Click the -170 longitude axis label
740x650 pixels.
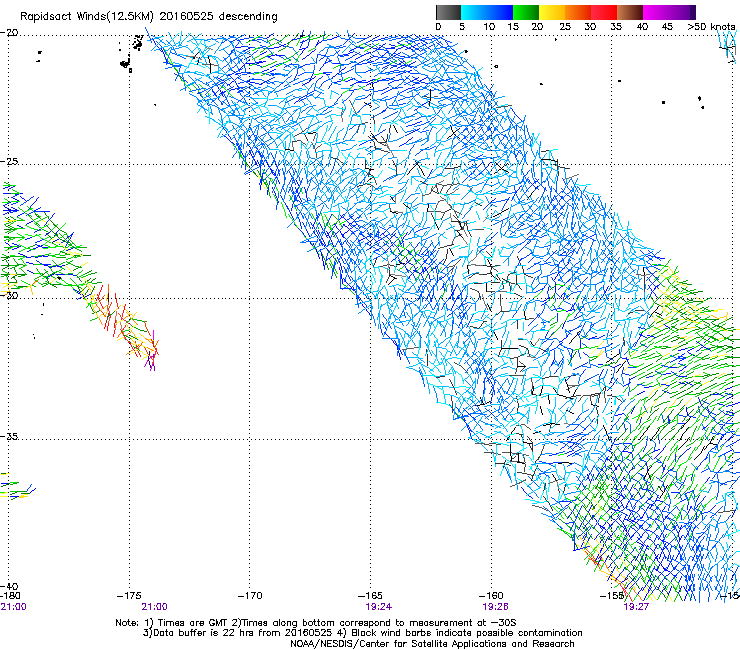coord(250,596)
